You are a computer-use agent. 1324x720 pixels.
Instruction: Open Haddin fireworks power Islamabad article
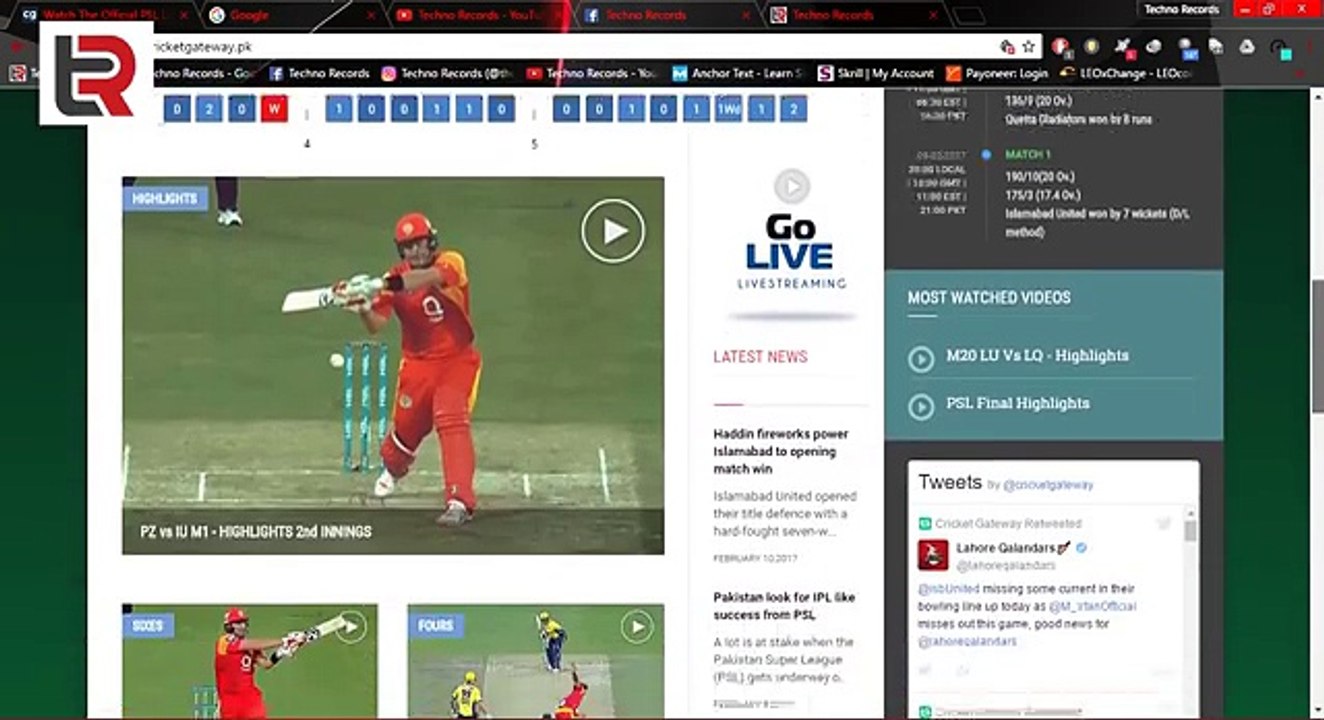781,451
